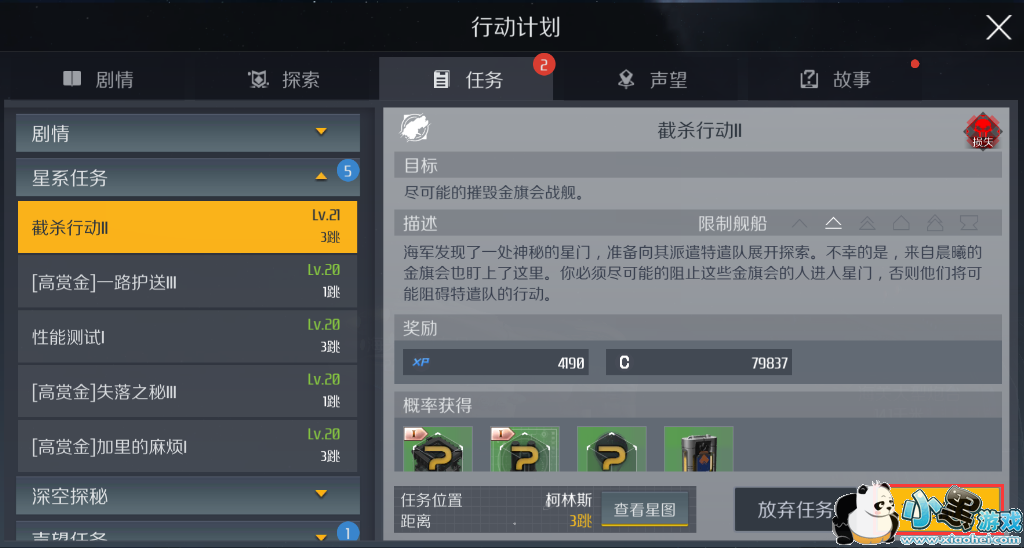Select the [高赏金]一路护送III mission
Image resolution: width=1024 pixels, height=548 pixels.
click(187, 283)
